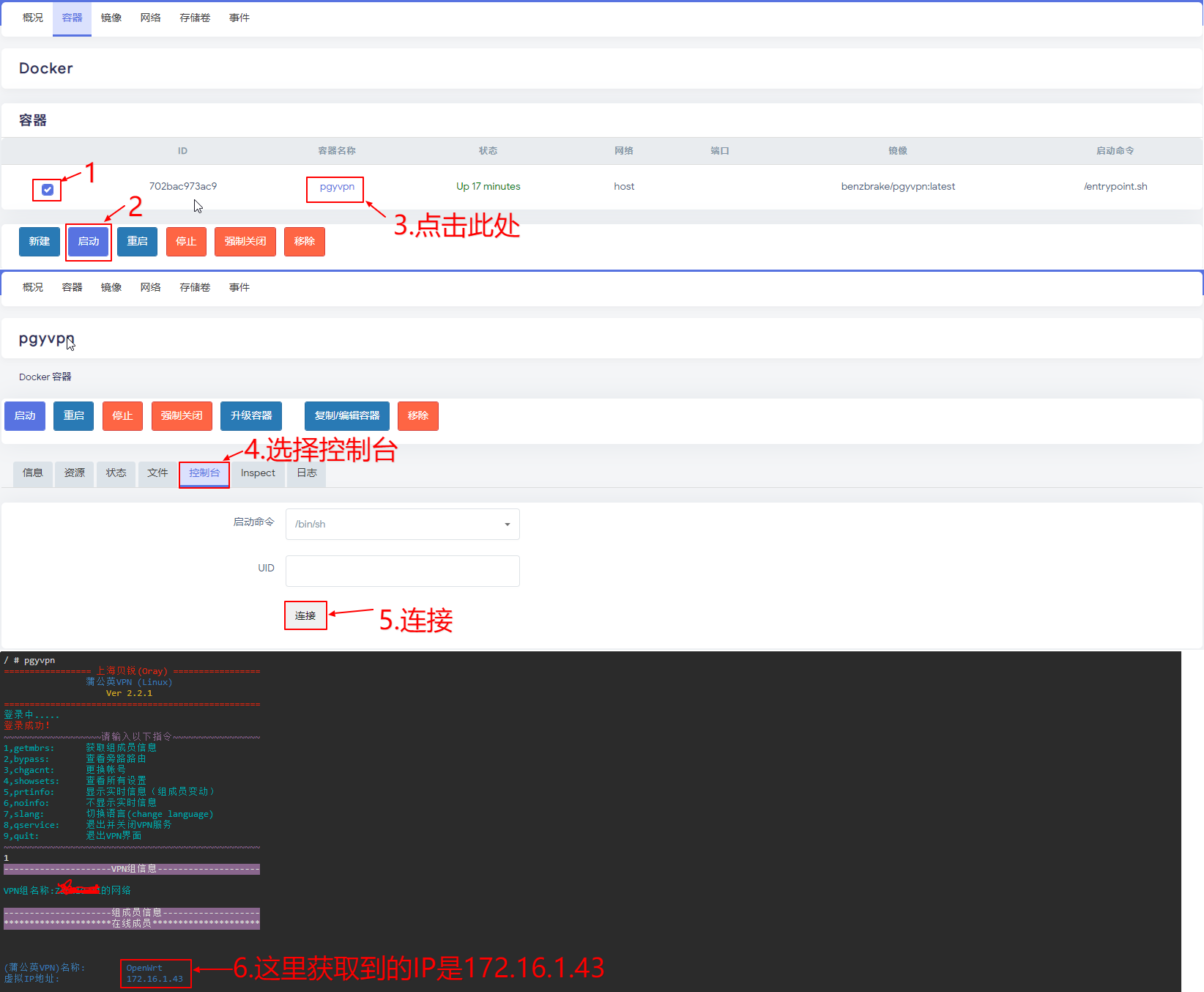
Task: Go to 镜像 in the pgyvpn page navigation
Action: click(x=111, y=288)
